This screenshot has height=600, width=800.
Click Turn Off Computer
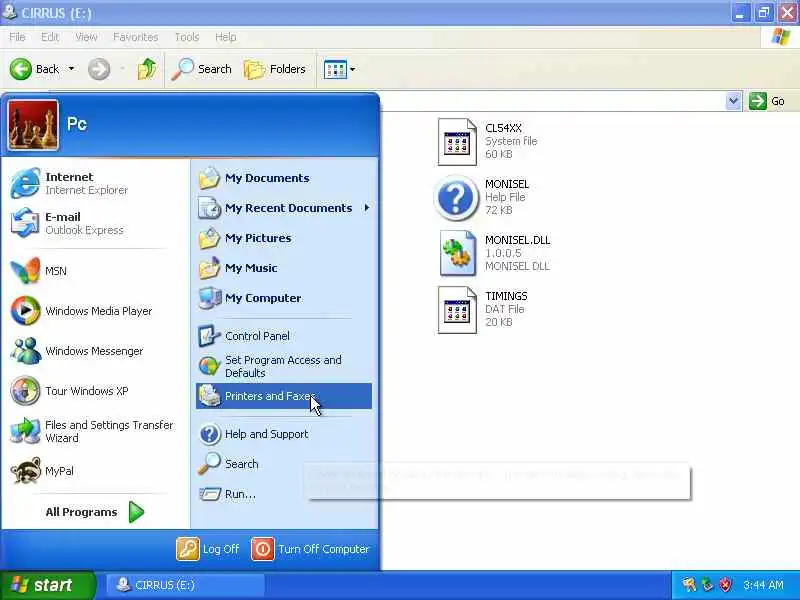point(310,549)
